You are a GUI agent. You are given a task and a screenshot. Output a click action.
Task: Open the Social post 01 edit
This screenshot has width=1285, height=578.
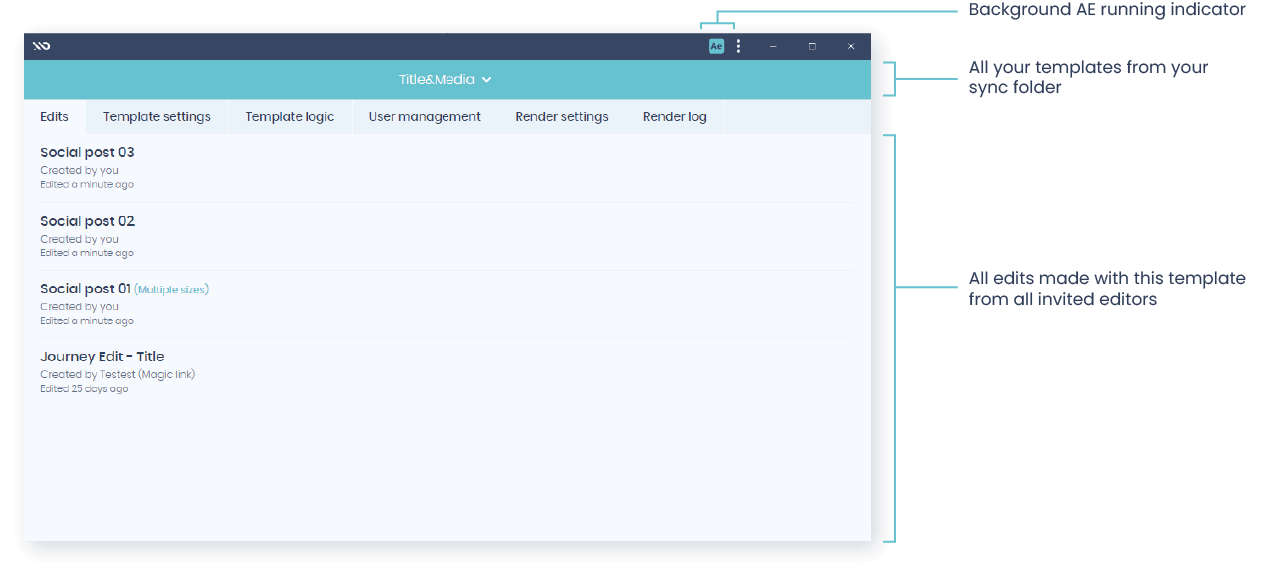coord(447,304)
